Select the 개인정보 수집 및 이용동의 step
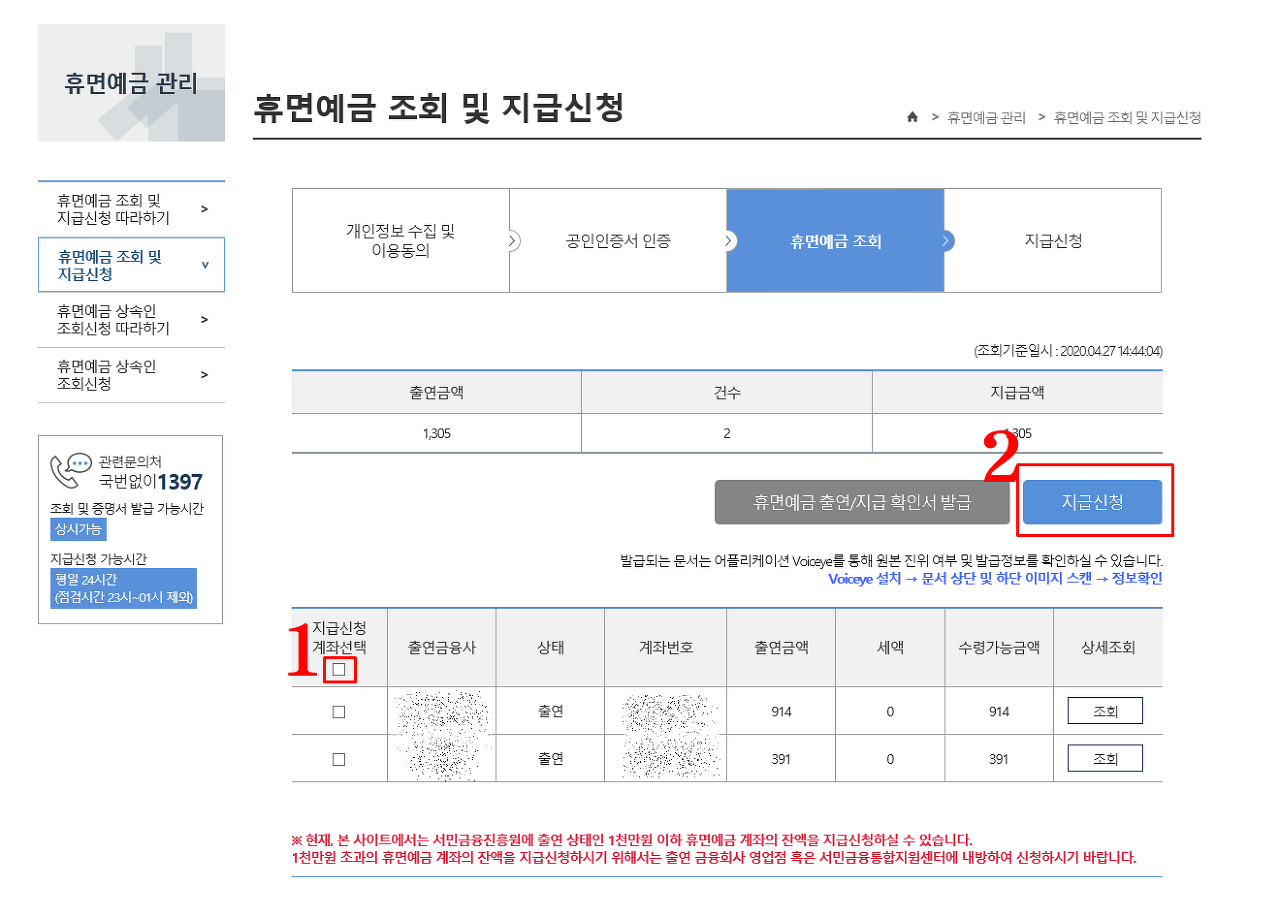 [x=400, y=240]
